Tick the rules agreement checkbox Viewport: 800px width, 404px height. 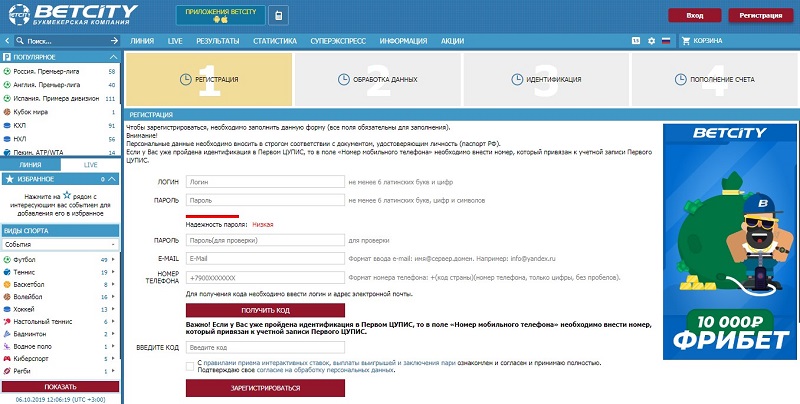click(x=190, y=366)
